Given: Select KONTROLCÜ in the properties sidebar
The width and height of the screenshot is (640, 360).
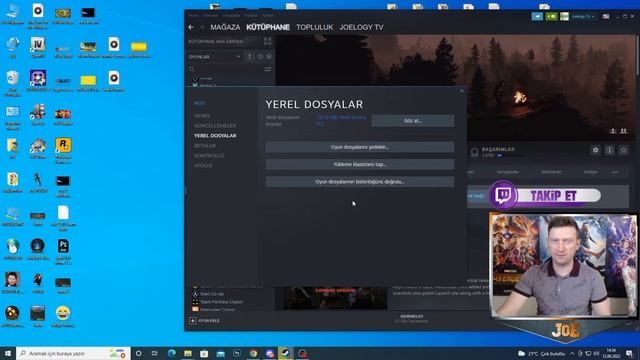Looking at the screenshot, I should pyautogui.click(x=209, y=156).
